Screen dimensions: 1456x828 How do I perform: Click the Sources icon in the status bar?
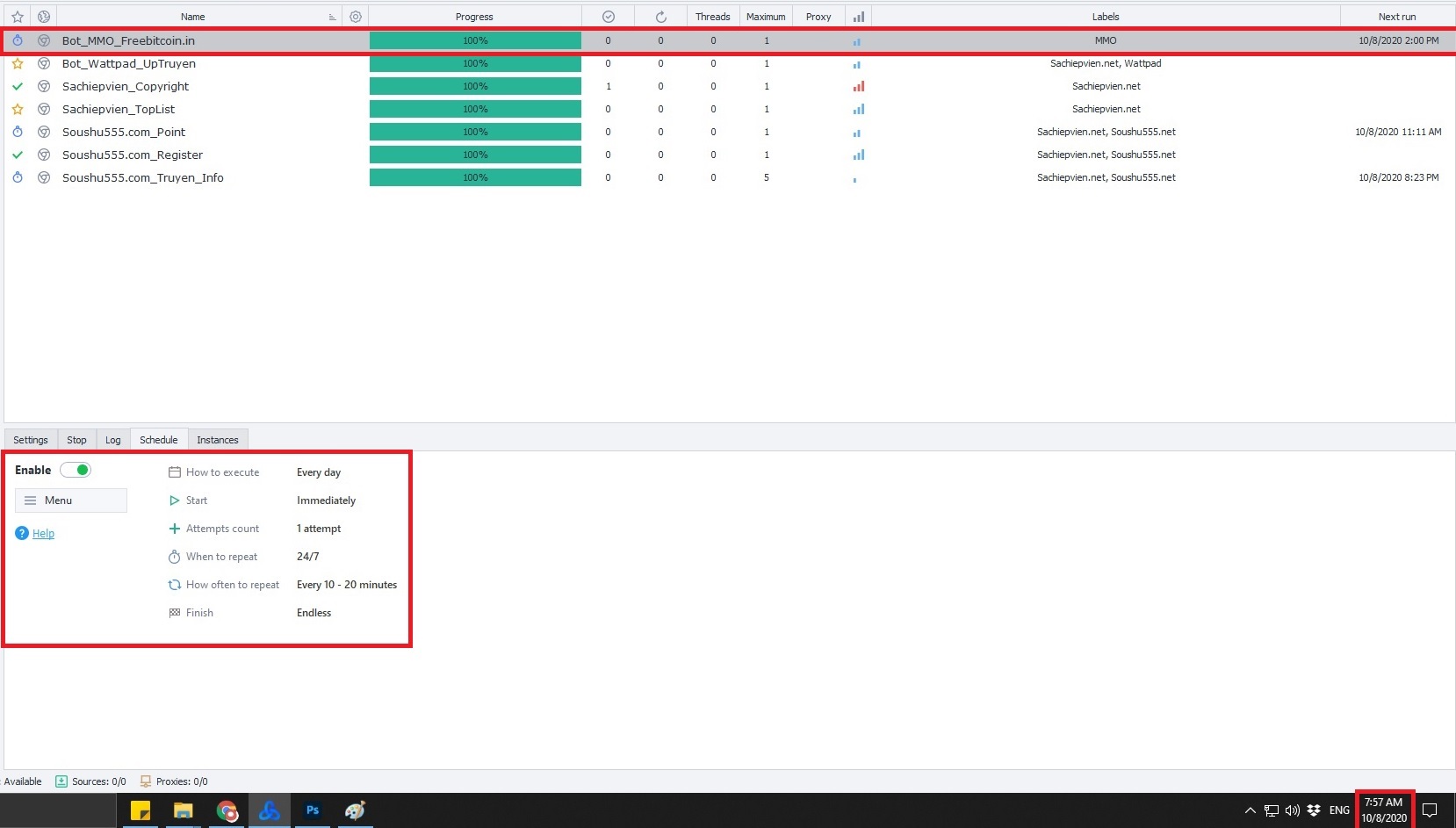(x=61, y=781)
